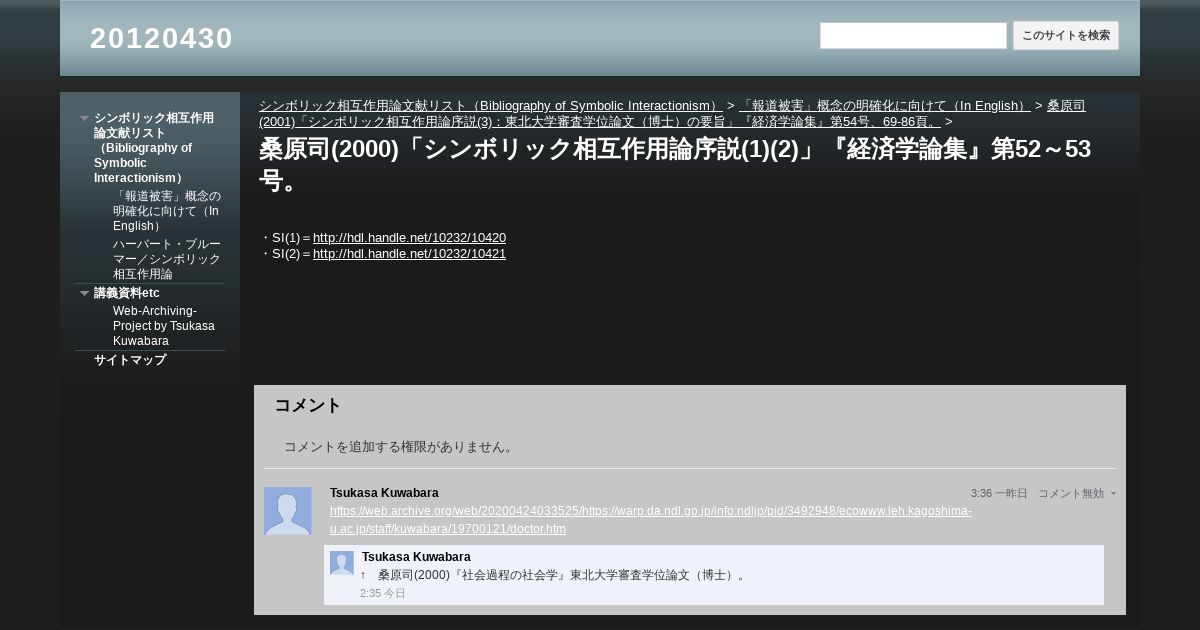
Task: Click the 2:35 今日 reply timestamp
Action: (x=383, y=594)
